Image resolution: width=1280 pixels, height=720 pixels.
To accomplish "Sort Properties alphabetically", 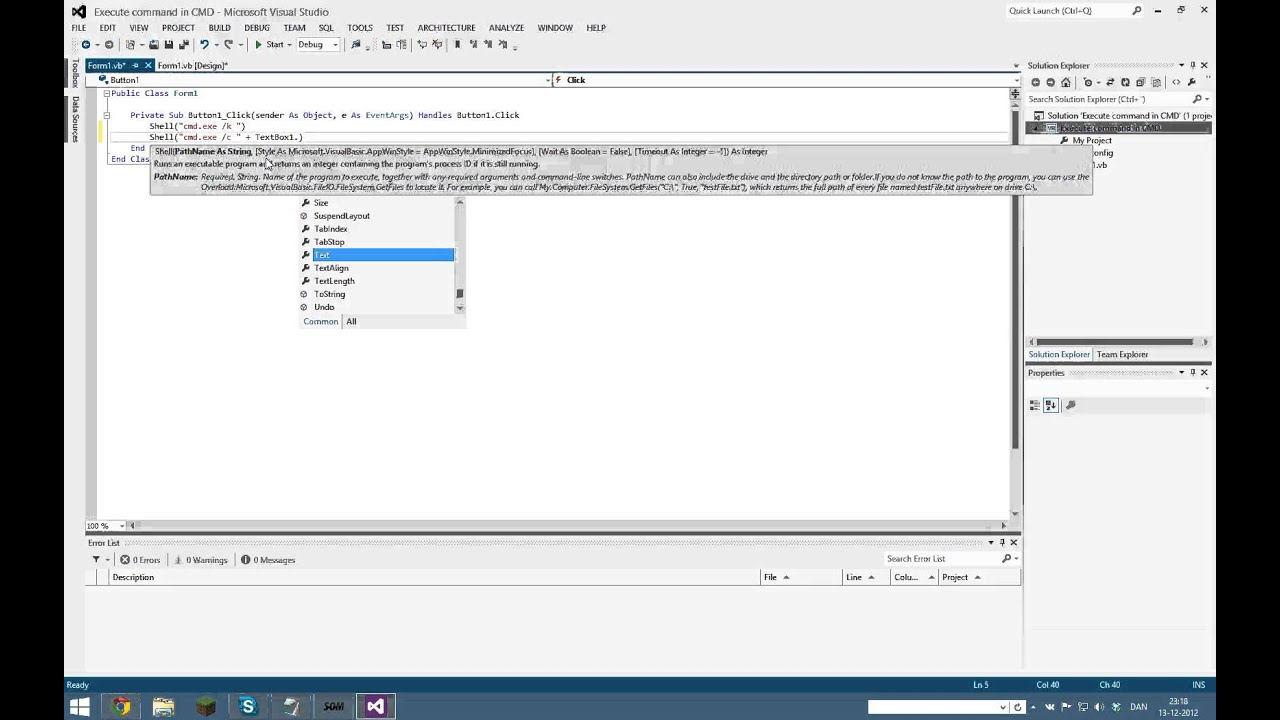I will coord(1051,405).
